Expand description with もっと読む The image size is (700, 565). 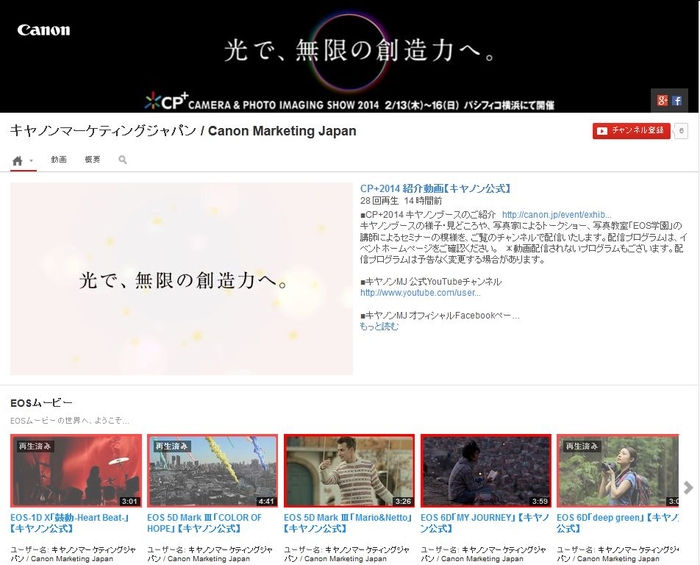379,327
